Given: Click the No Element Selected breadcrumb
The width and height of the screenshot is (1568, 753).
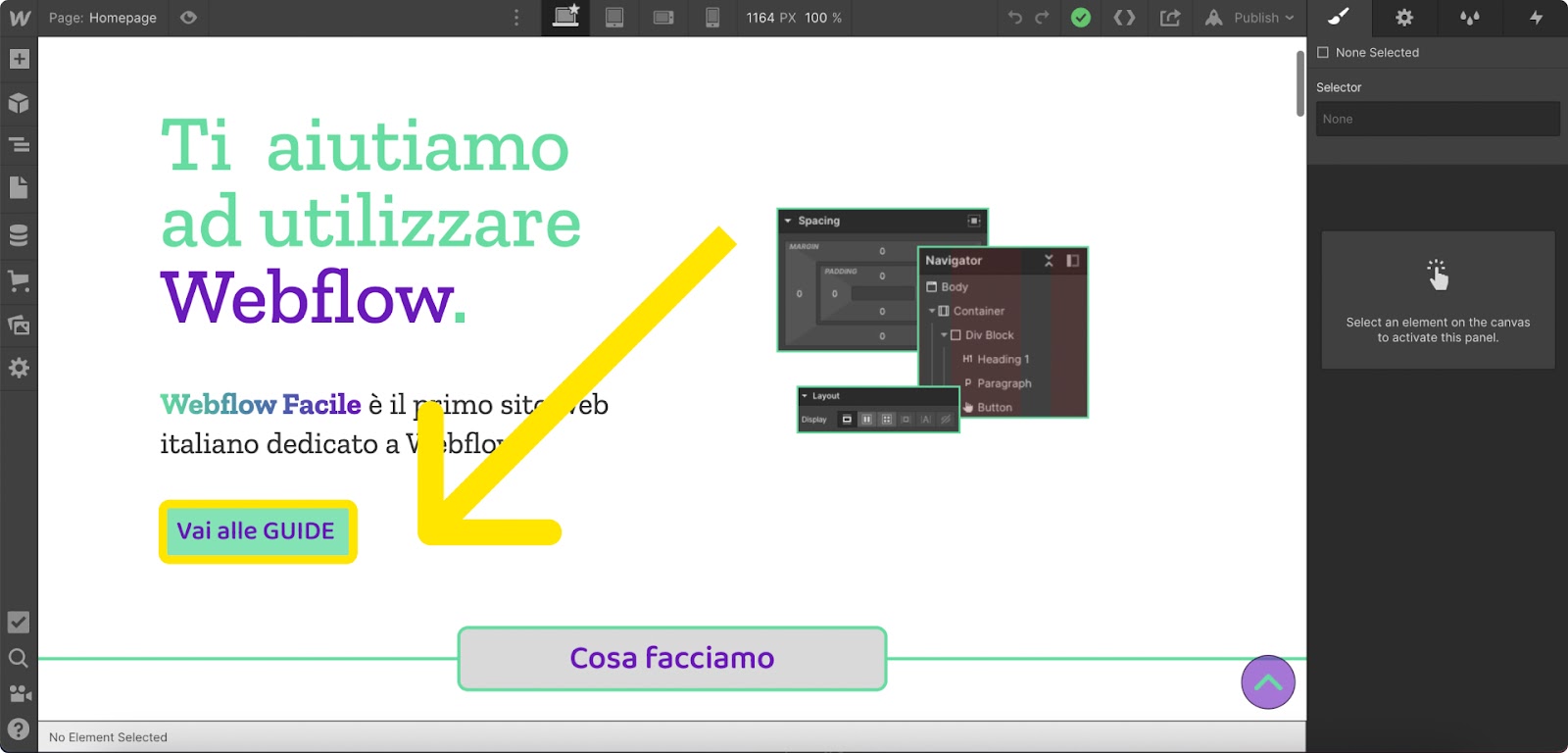Looking at the screenshot, I should click(108, 737).
